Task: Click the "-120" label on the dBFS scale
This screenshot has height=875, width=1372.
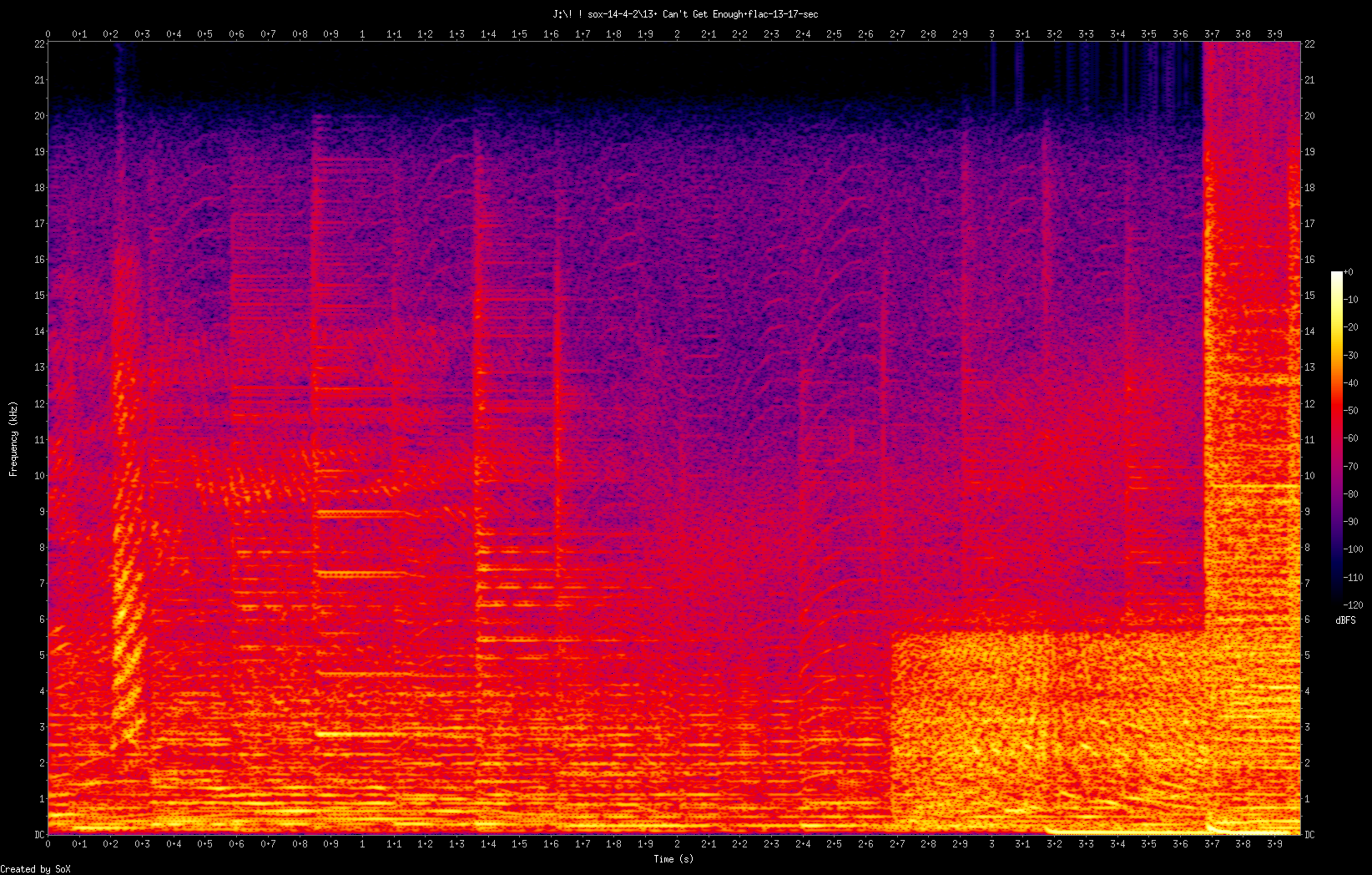Action: (x=1354, y=605)
